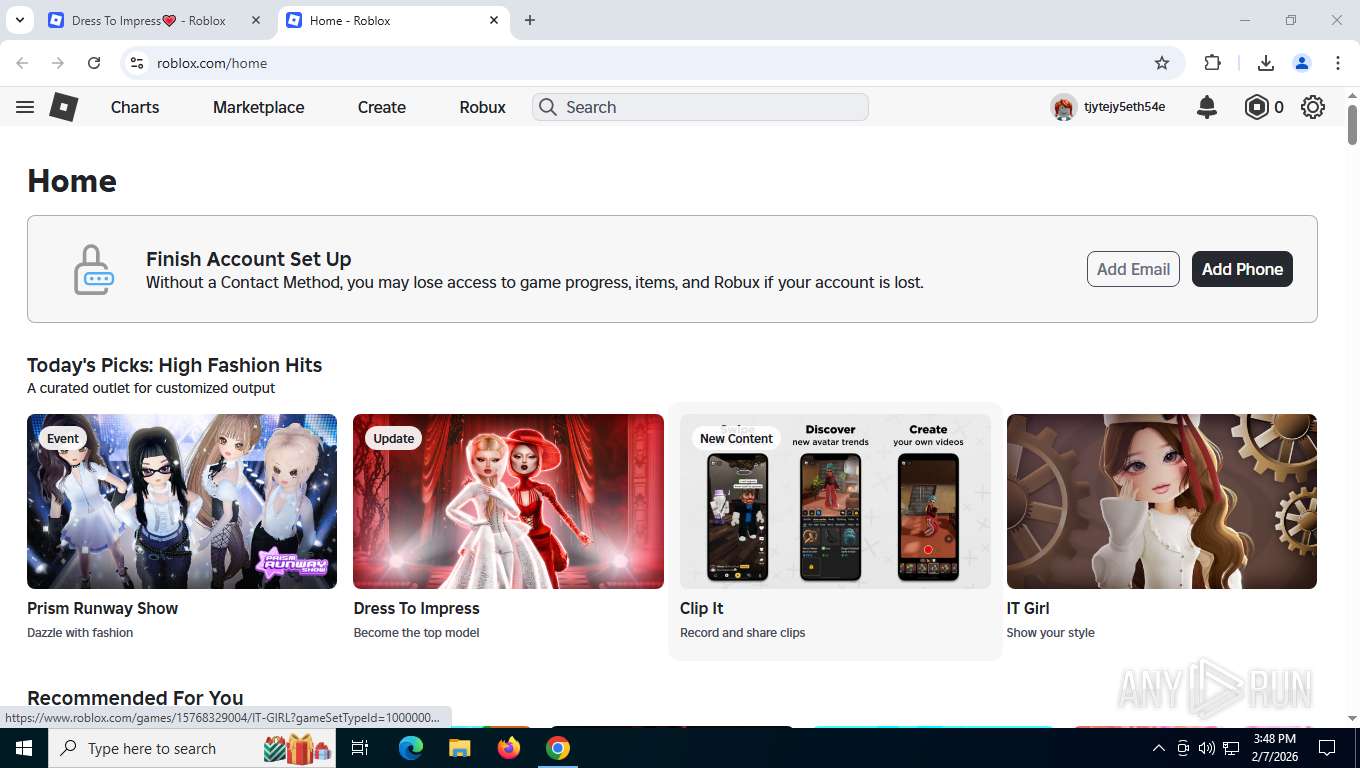The image size is (1360, 768).
Task: Open the Roblox hamburger navigation menu
Action: click(x=25, y=107)
